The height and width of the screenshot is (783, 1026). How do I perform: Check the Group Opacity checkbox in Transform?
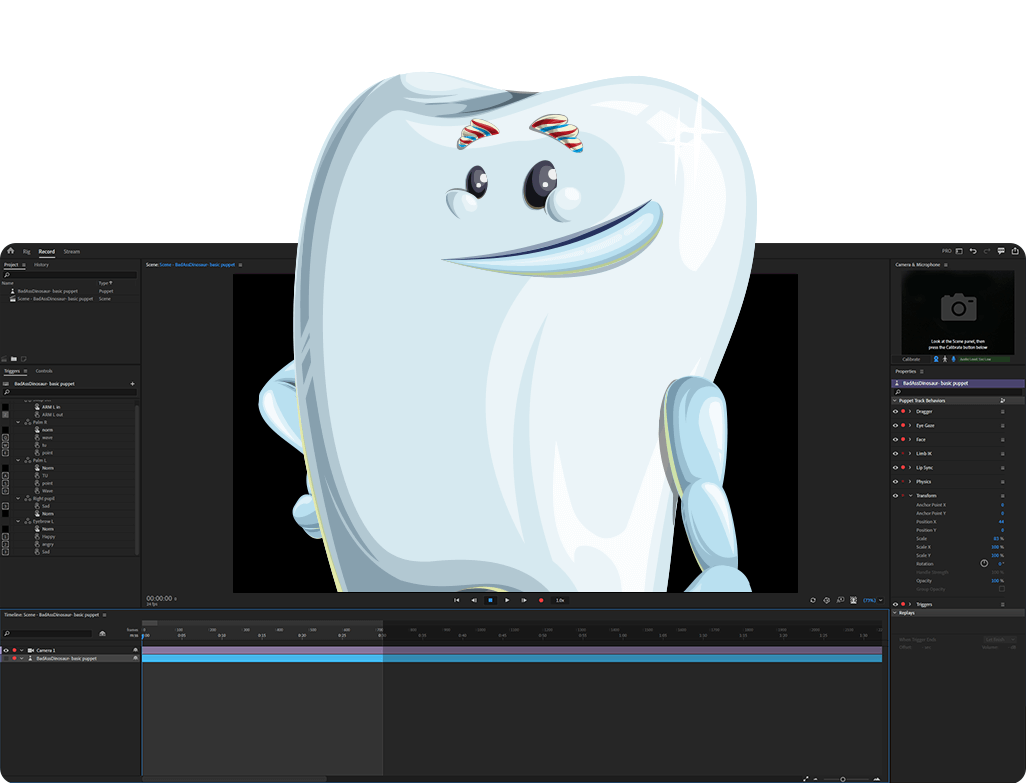(1001, 588)
